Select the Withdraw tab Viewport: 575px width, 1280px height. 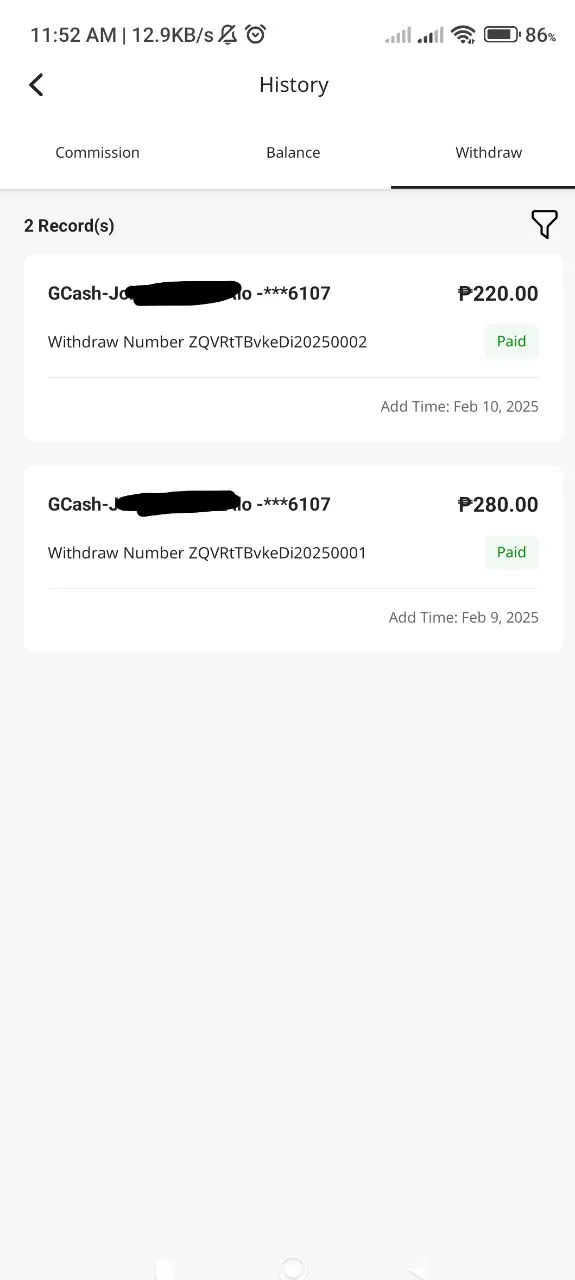(x=488, y=153)
